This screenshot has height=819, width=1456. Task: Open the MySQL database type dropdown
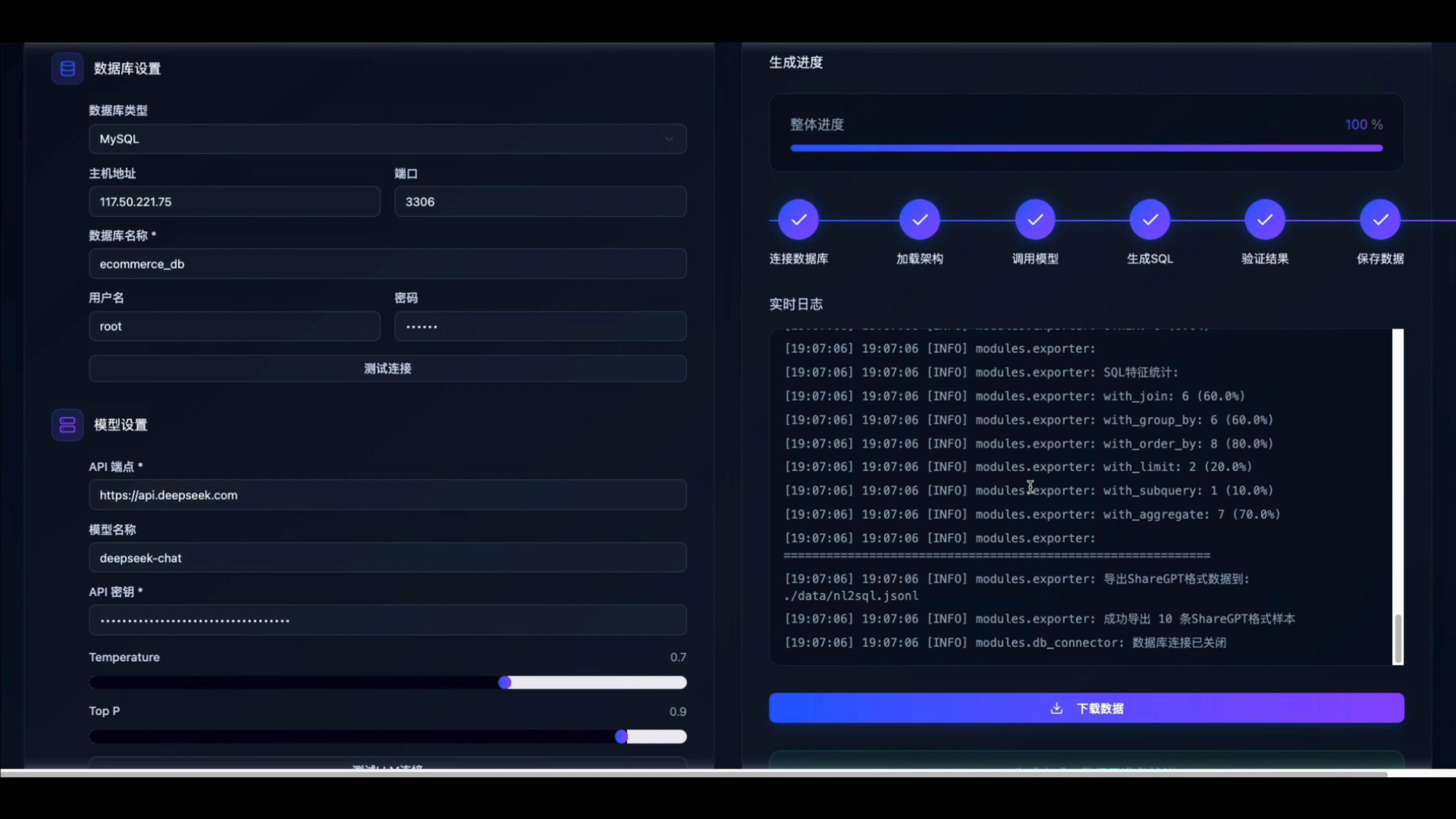pyautogui.click(x=387, y=139)
